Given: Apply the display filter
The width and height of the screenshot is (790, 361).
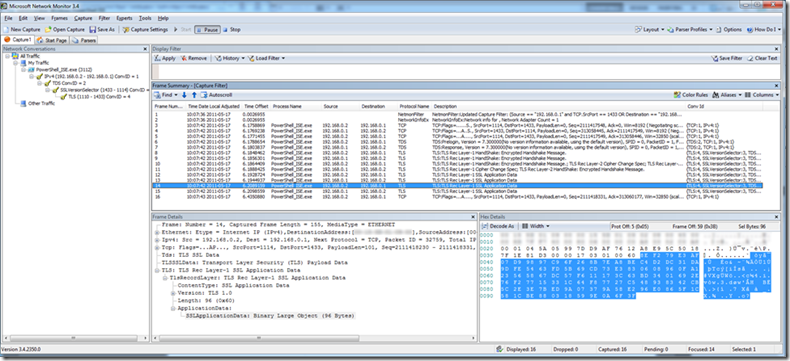Looking at the screenshot, I should coord(165,58).
